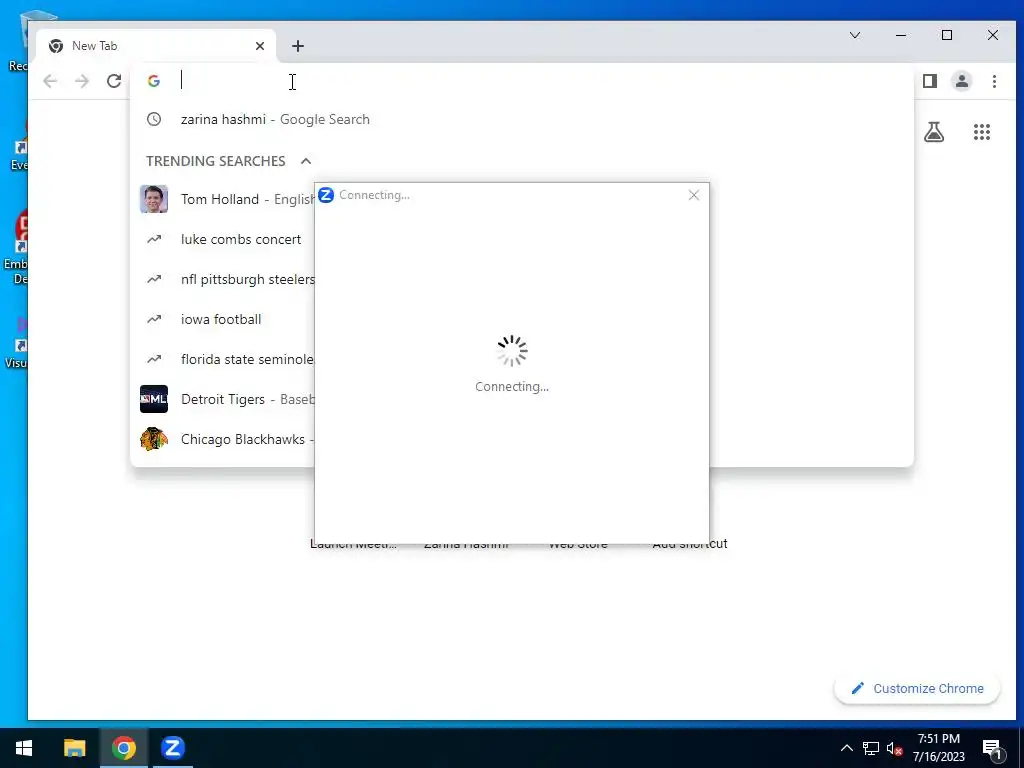Open network status tray icon

[x=871, y=748]
